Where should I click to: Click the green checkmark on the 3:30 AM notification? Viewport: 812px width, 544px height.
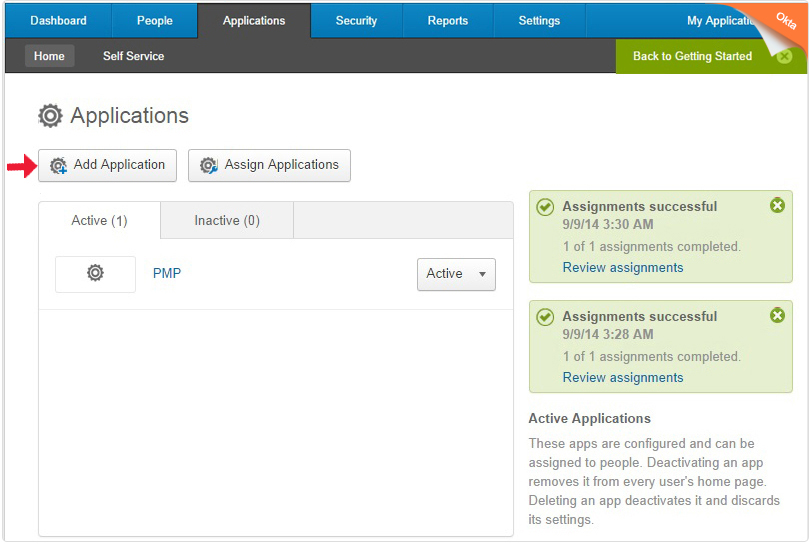click(545, 207)
